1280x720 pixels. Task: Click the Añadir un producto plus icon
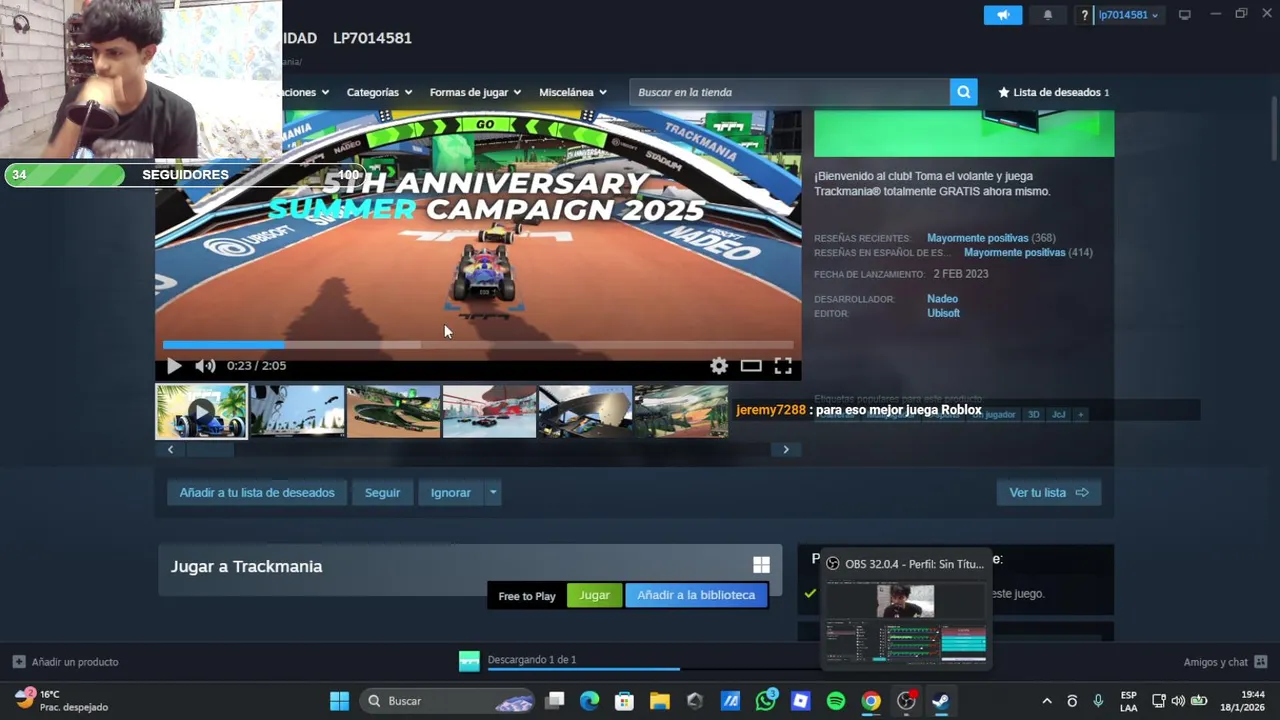coord(18,662)
